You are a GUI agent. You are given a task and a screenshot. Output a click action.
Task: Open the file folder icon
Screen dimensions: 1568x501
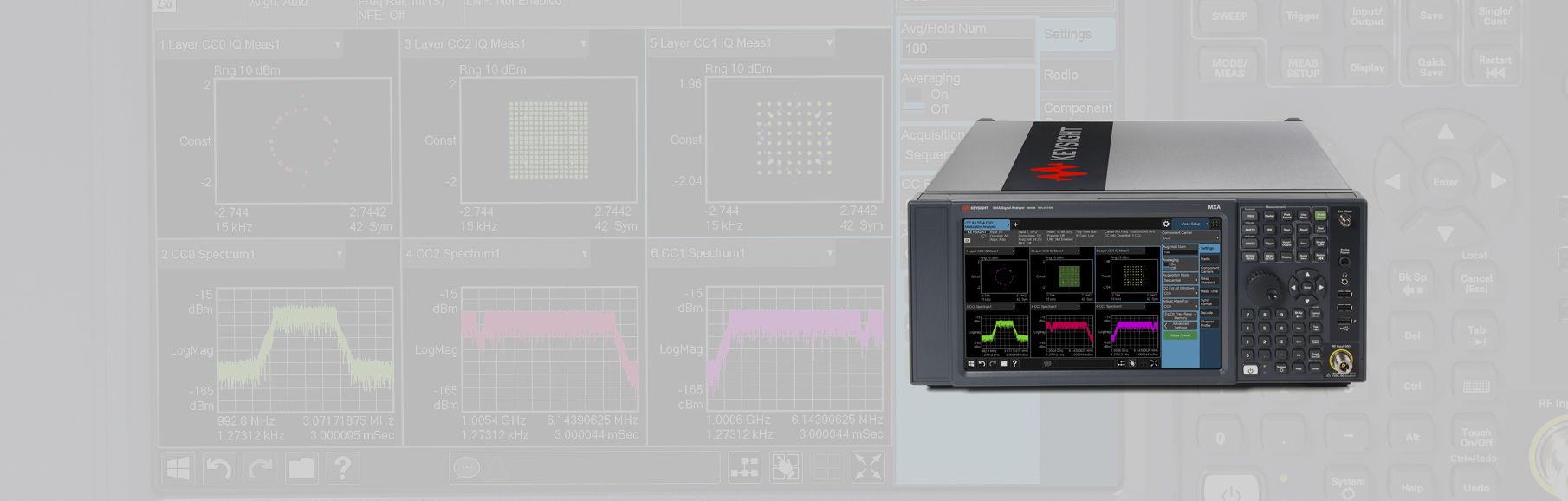point(301,469)
